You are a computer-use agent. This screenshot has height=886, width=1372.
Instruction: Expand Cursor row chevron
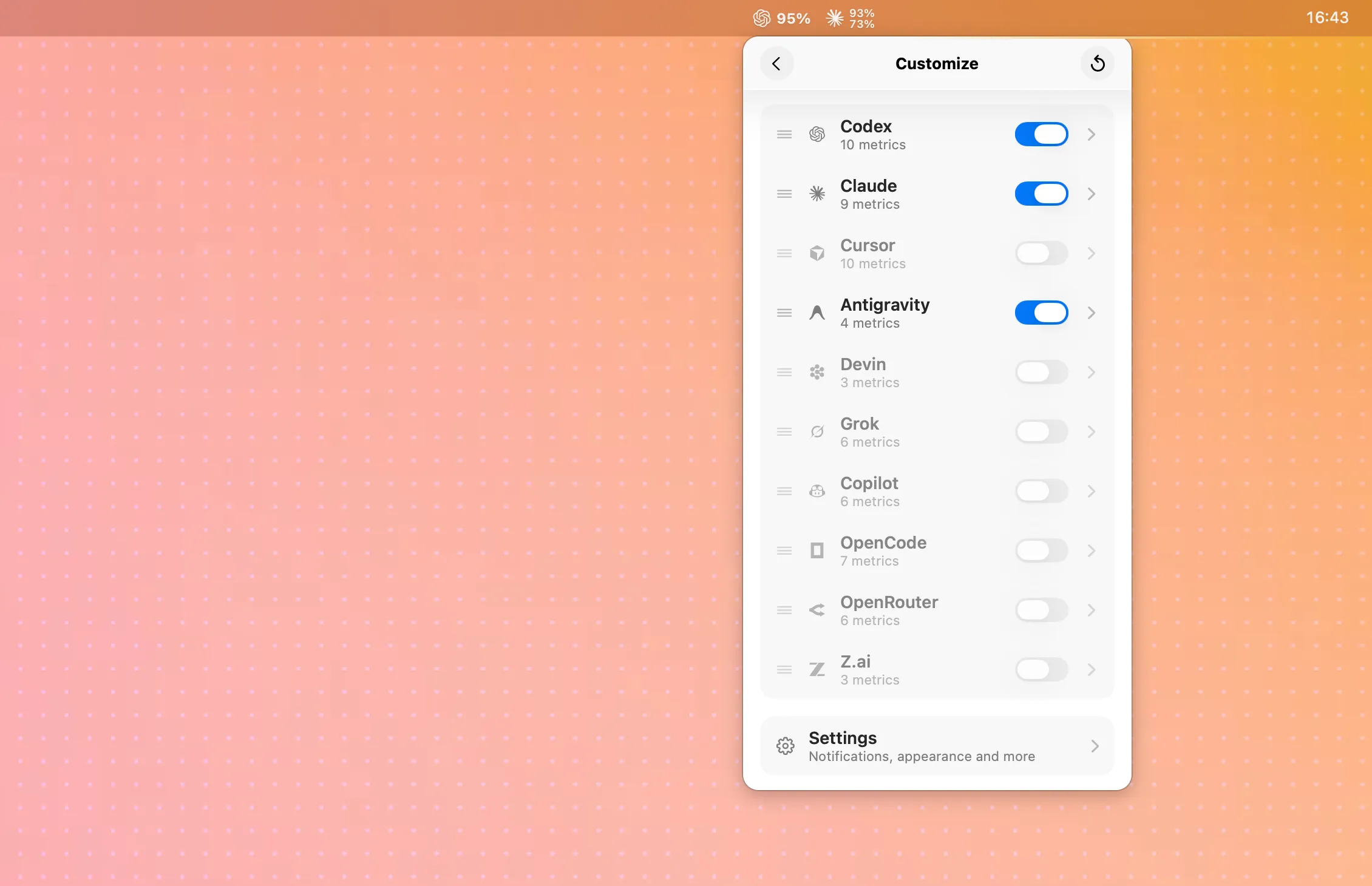[1092, 253]
